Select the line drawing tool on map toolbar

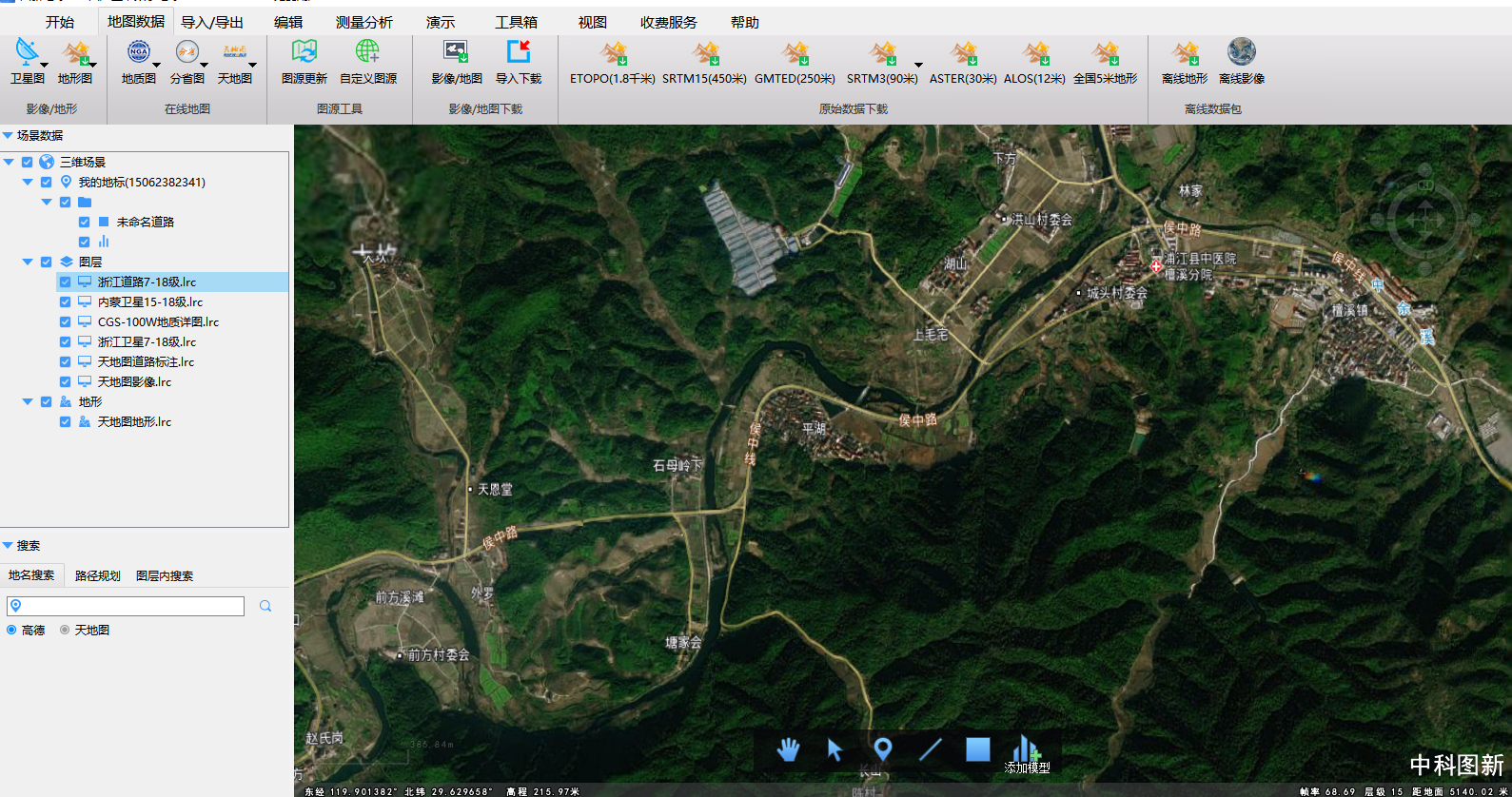(x=931, y=749)
